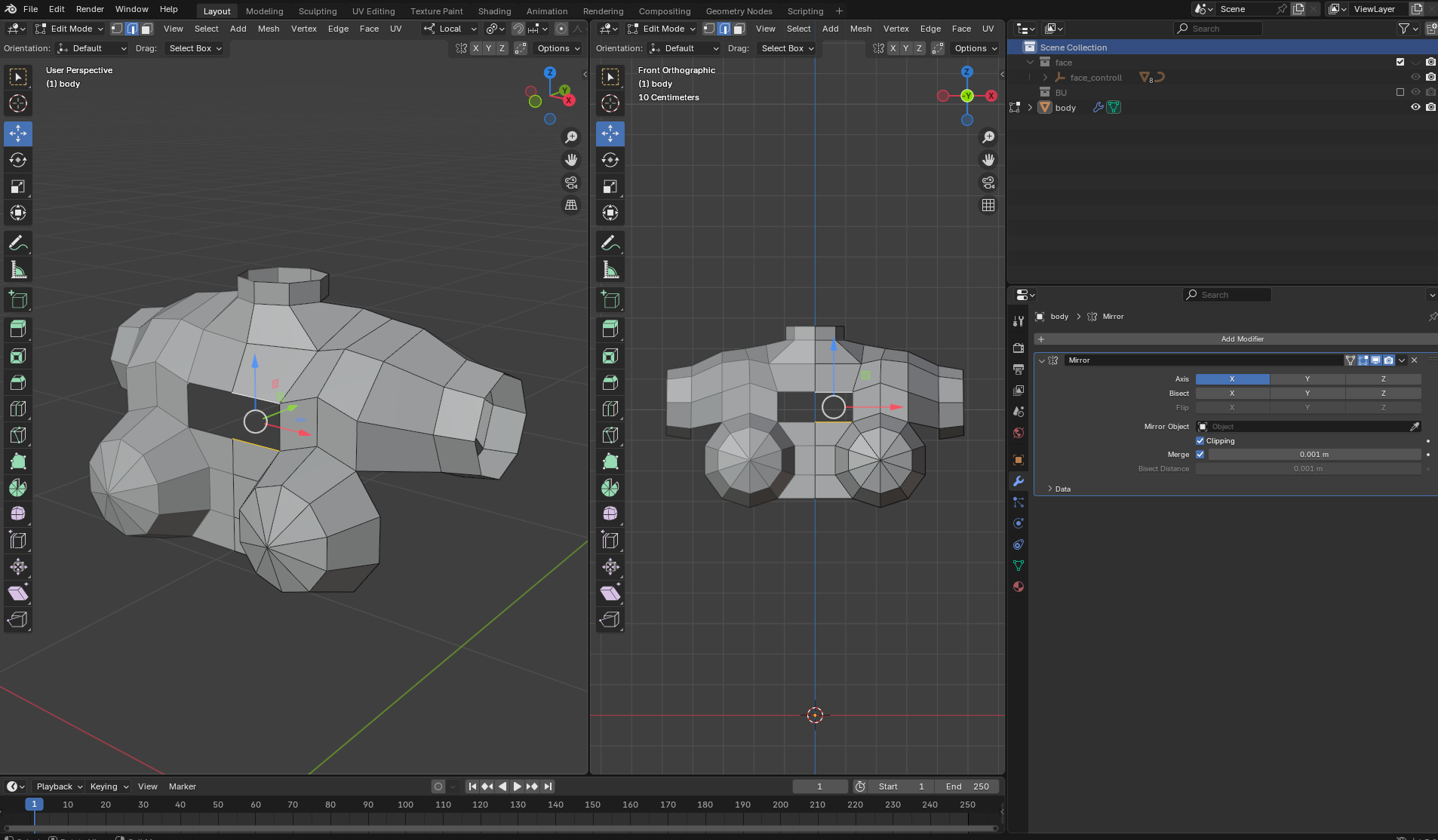1438x840 pixels.
Task: Open the Modifiers properties tab
Action: 1019,481
